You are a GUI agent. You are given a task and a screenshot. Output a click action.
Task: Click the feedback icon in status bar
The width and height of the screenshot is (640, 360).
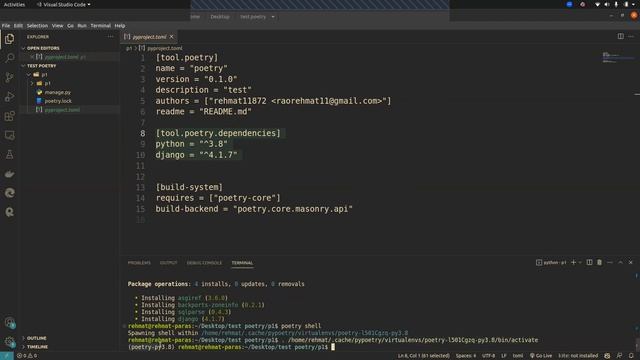tap(619, 356)
